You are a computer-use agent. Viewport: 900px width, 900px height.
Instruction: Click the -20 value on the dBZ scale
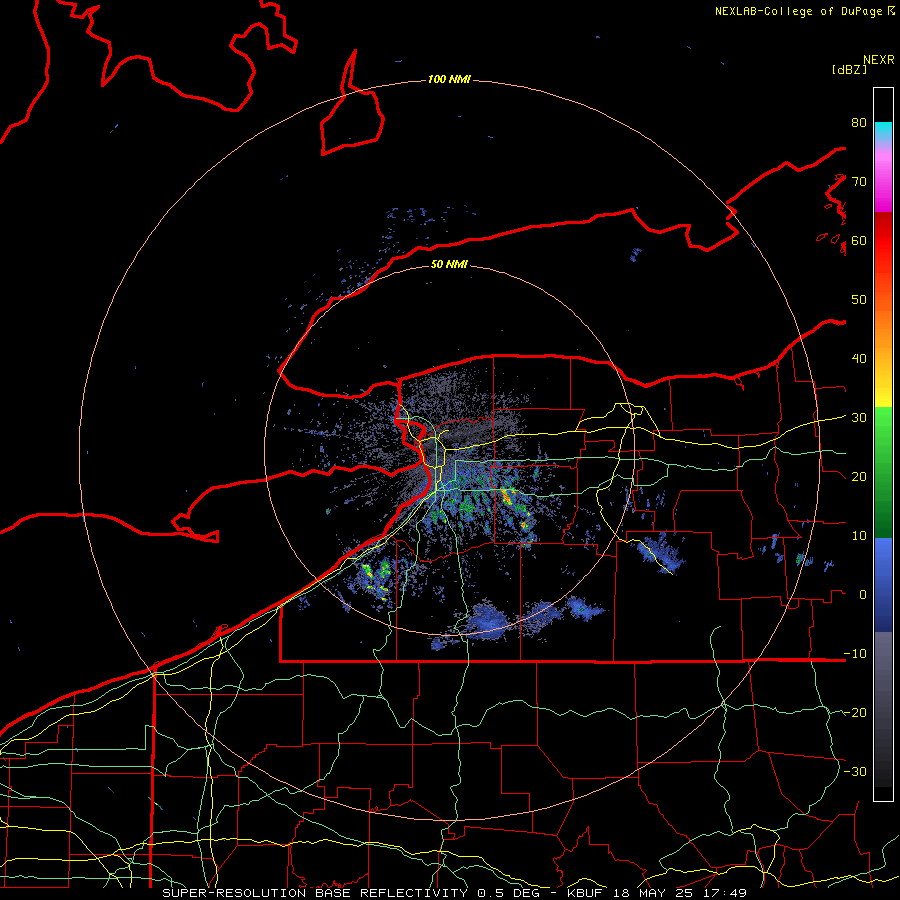tap(855, 713)
